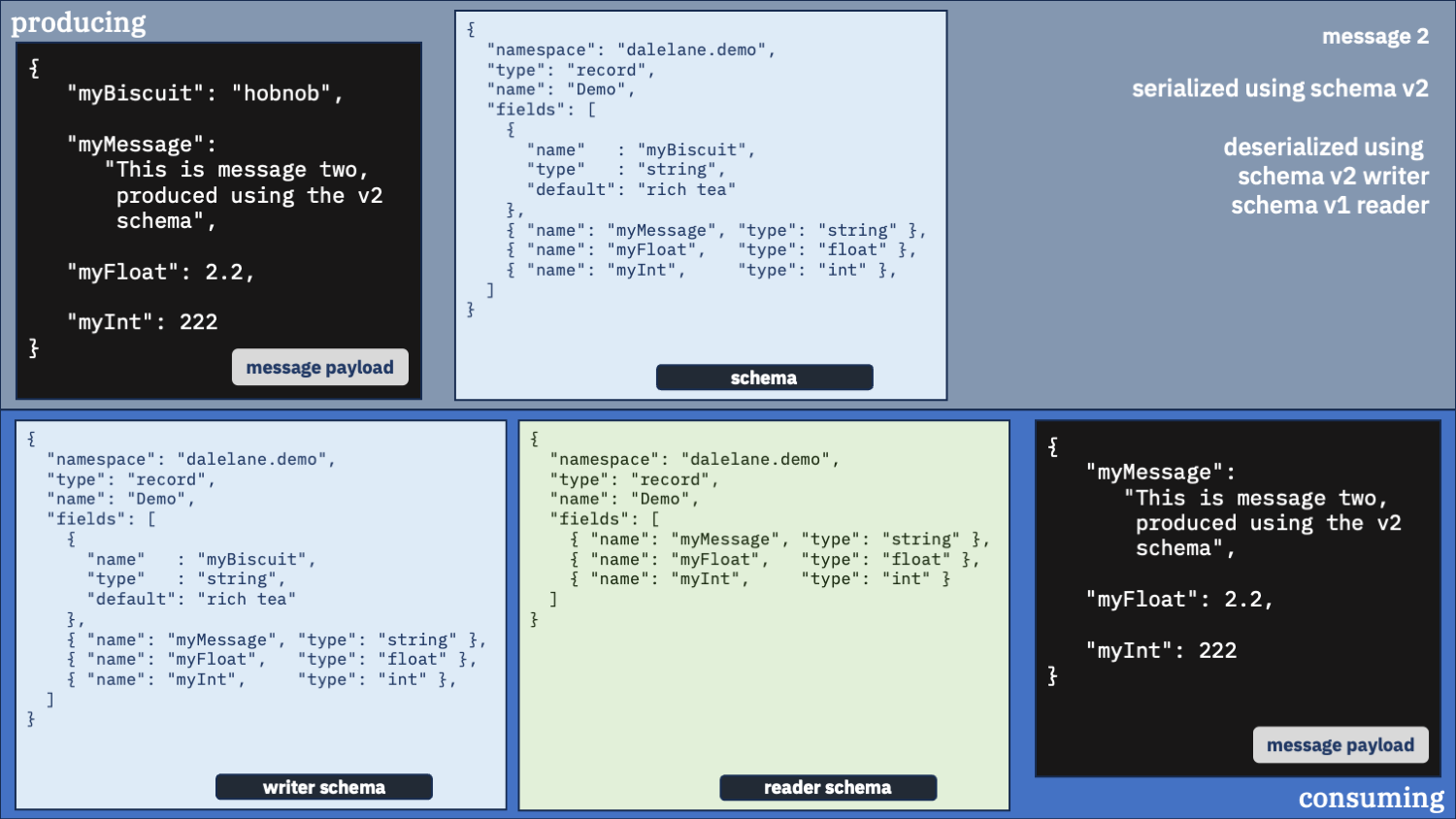Click "message payload" label in producing panel
The width and height of the screenshot is (1456, 819).
pyautogui.click(x=319, y=368)
